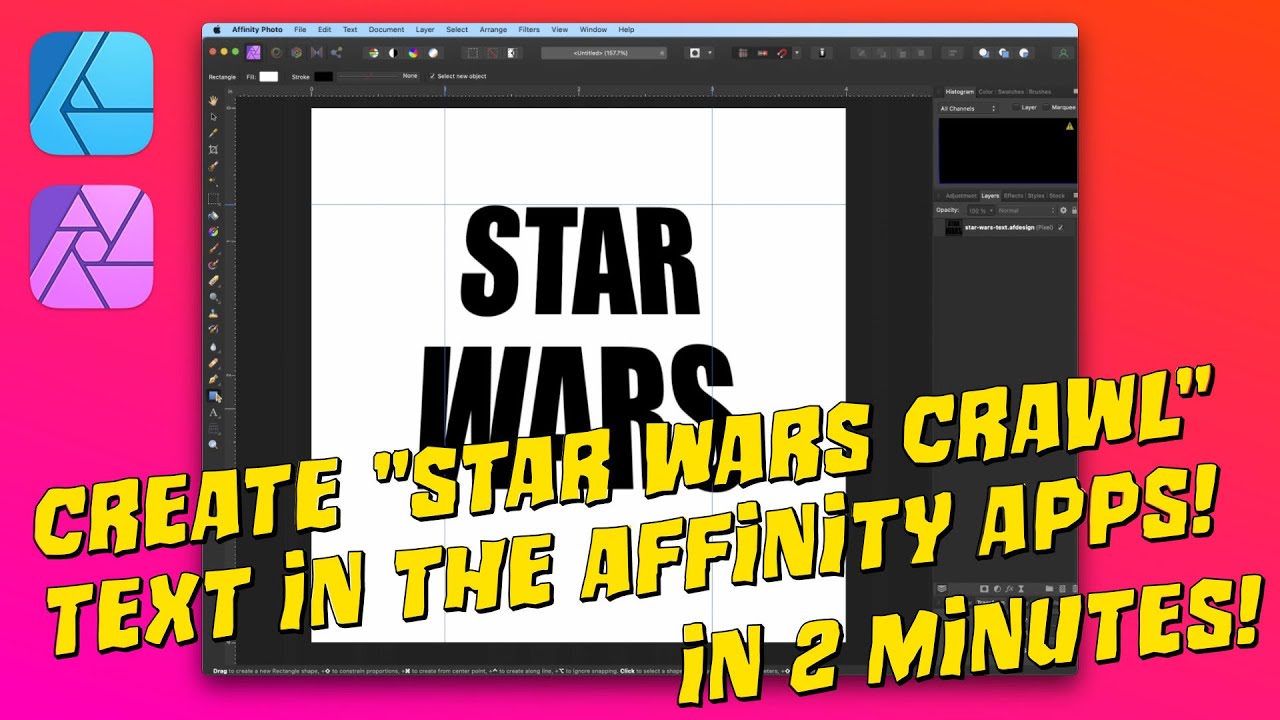Open the Window menu
Screen dimensions: 1280x720
(x=593, y=30)
